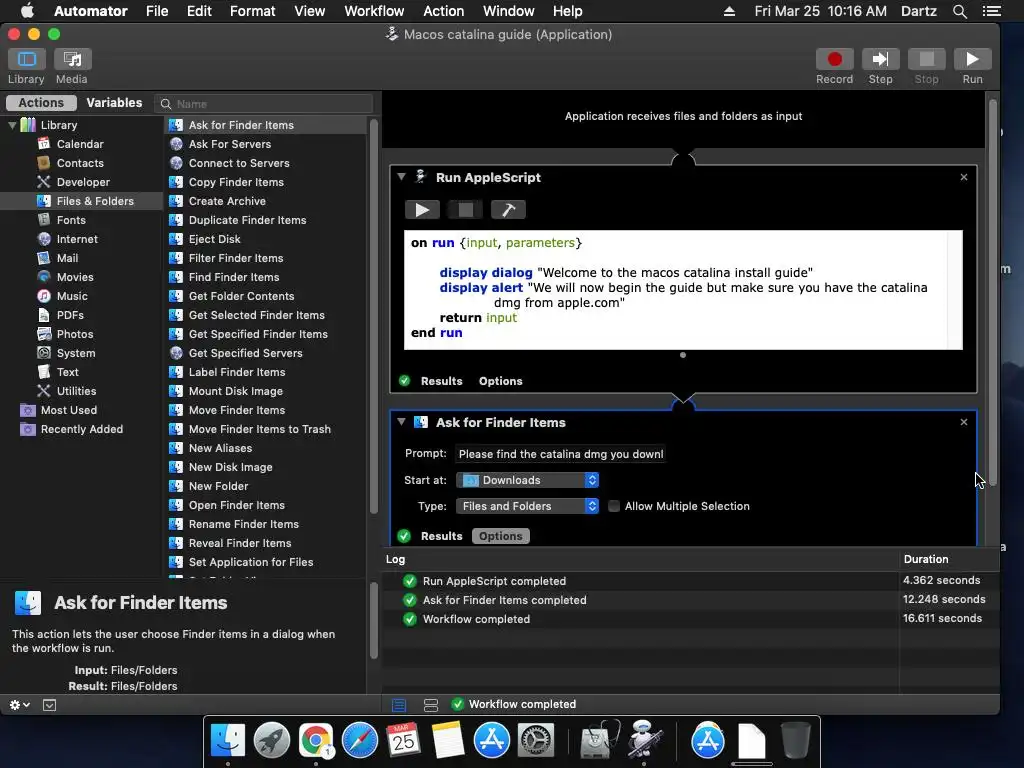Collapse the Ask for Finder Items action
Image resolution: width=1024 pixels, height=768 pixels.
click(x=402, y=421)
